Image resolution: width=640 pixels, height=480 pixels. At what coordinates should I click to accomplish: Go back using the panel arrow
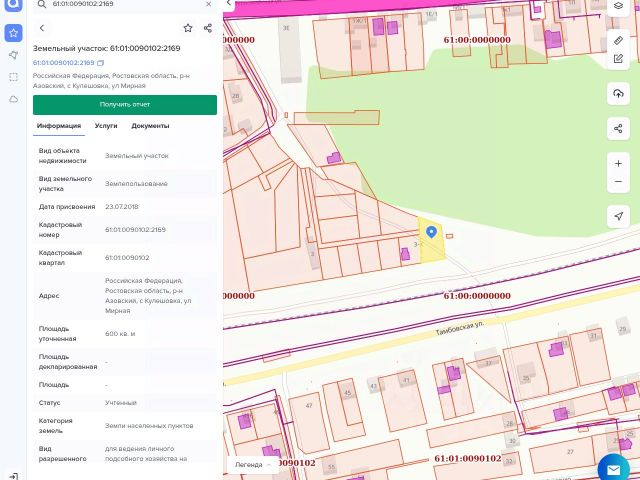pos(42,28)
